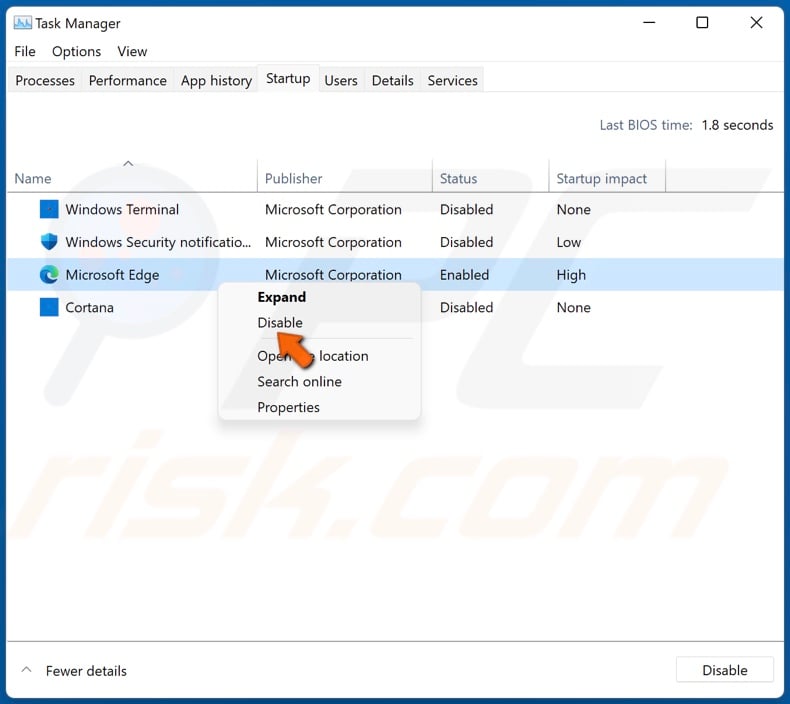Open the Options menu
Image resolution: width=790 pixels, height=704 pixels.
(x=77, y=51)
